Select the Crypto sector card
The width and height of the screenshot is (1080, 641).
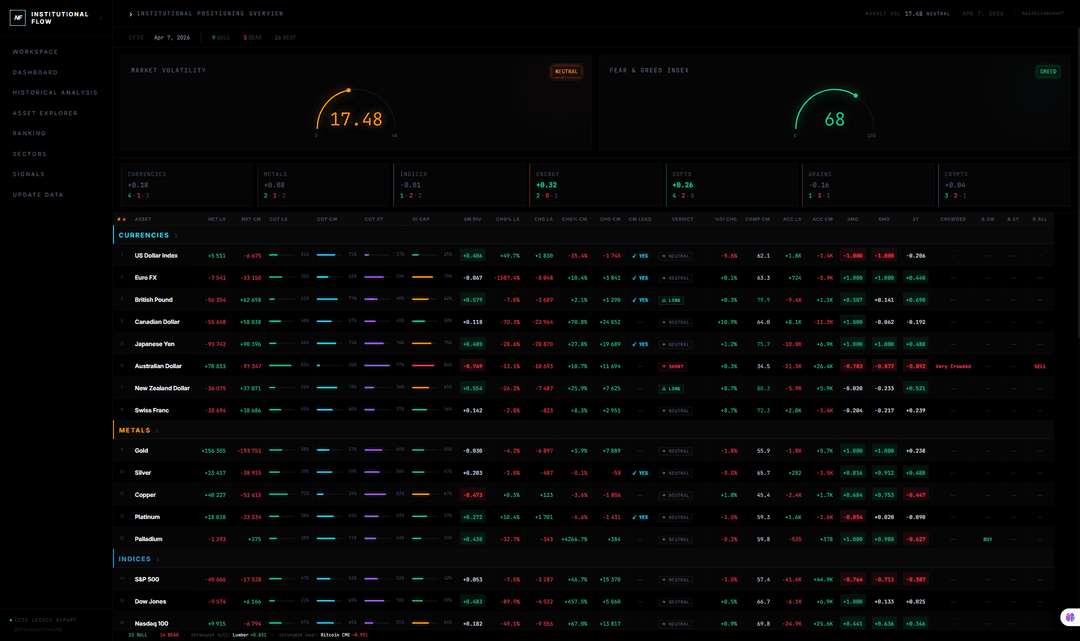pos(1004,185)
